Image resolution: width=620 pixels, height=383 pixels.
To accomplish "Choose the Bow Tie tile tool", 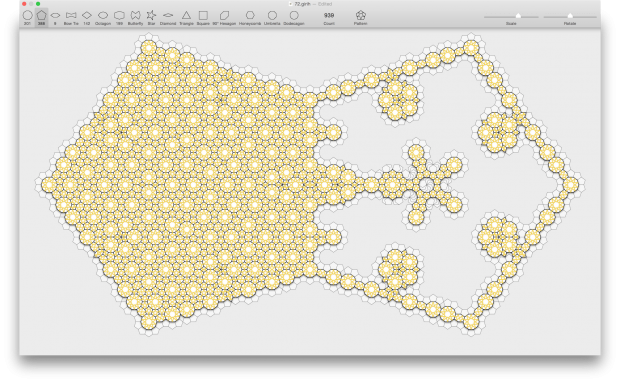I will pos(71,17).
